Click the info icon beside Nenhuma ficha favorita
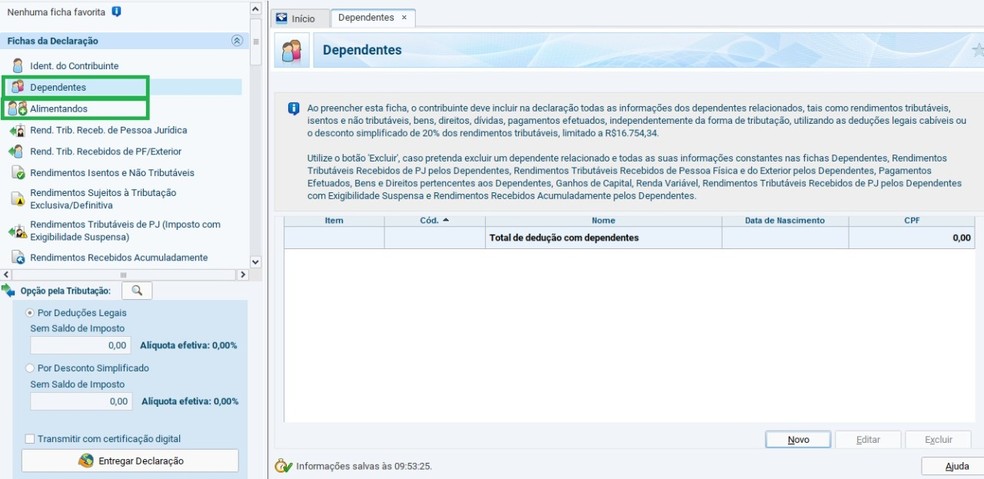 coord(116,12)
